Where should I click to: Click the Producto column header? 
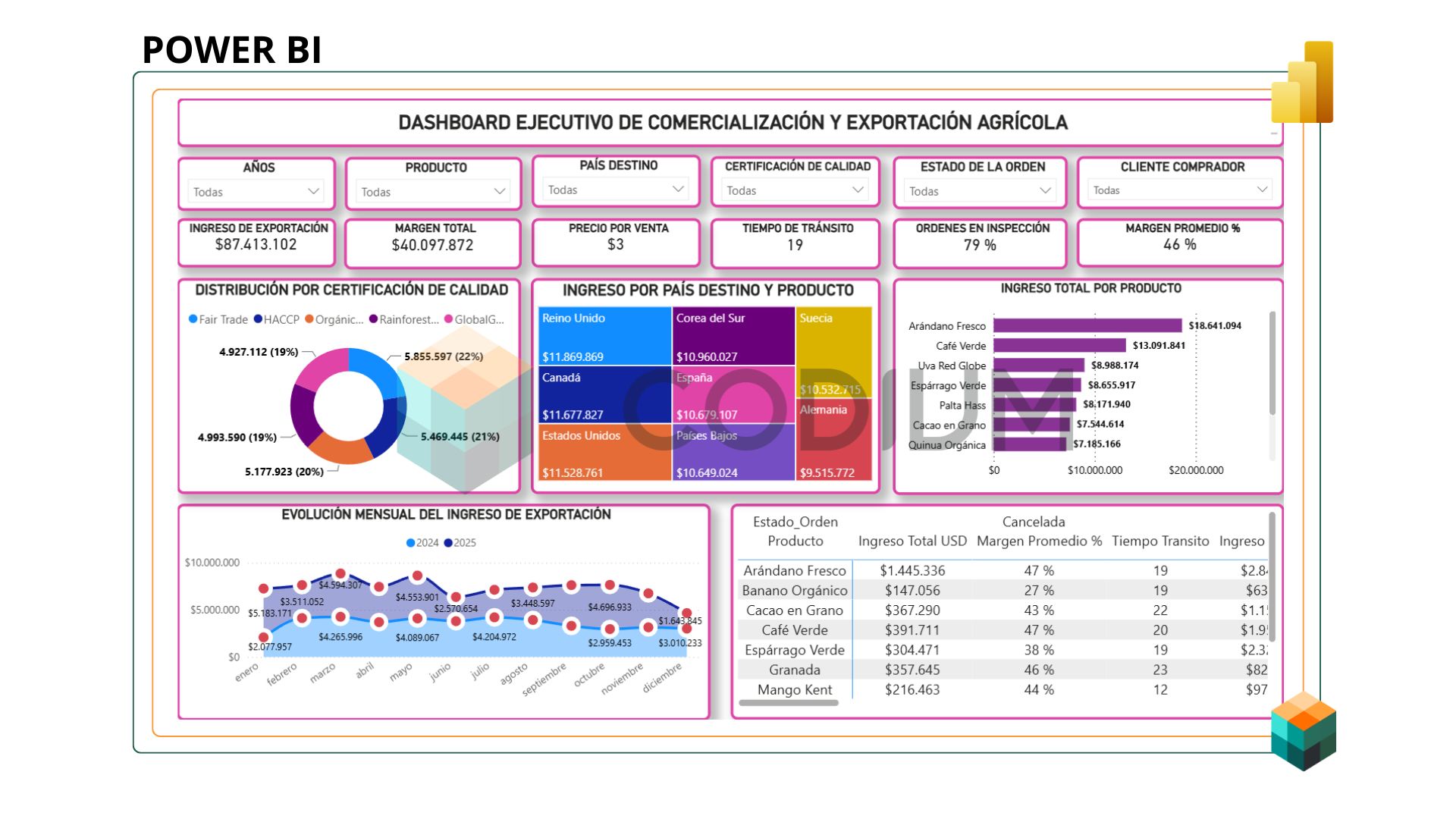coord(795,541)
